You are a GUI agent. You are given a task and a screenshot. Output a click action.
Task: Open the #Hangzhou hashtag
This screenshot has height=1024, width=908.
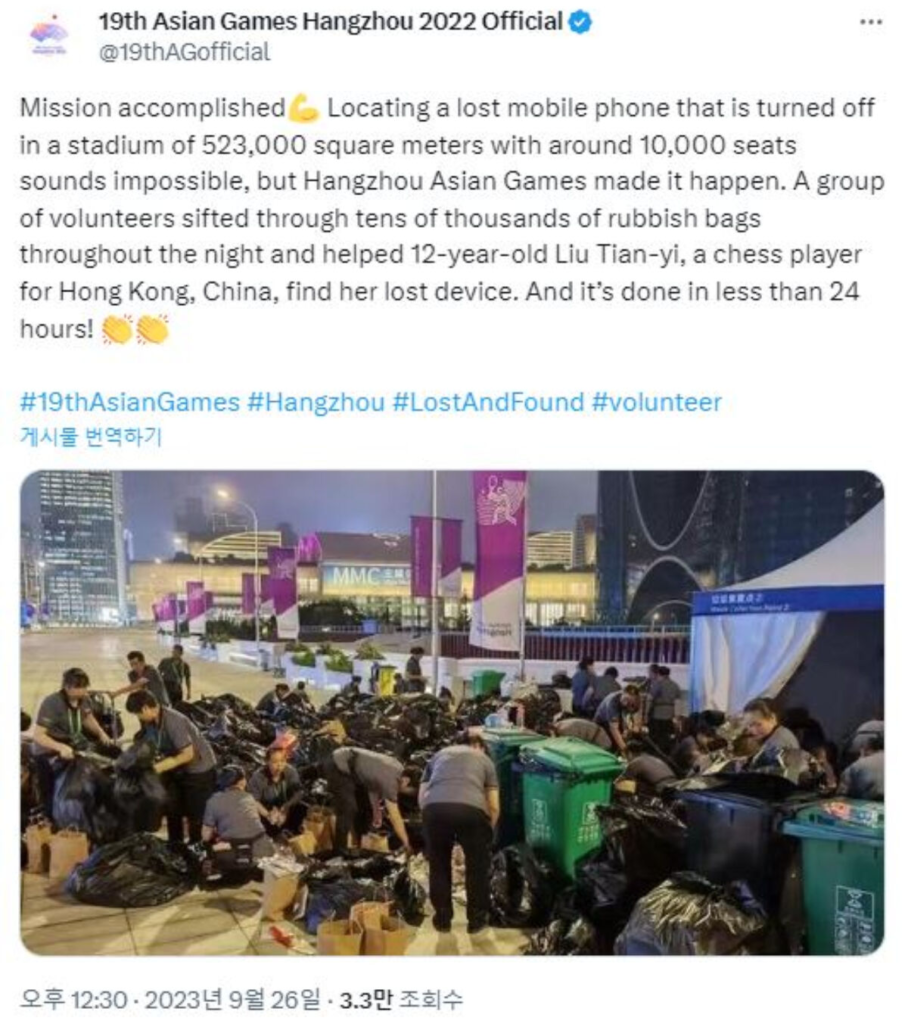coord(316,402)
